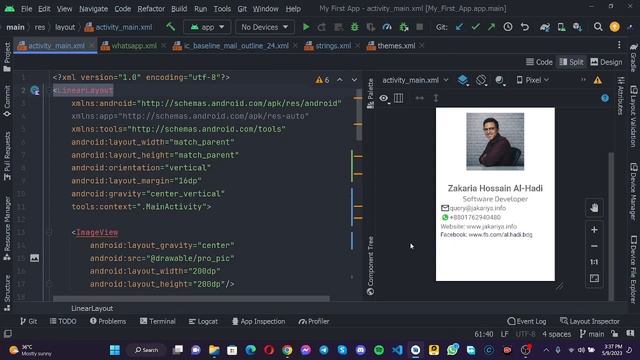This screenshot has height=360, width=640.
Task: Click the Stop button in the toolbar
Action: click(420, 27)
